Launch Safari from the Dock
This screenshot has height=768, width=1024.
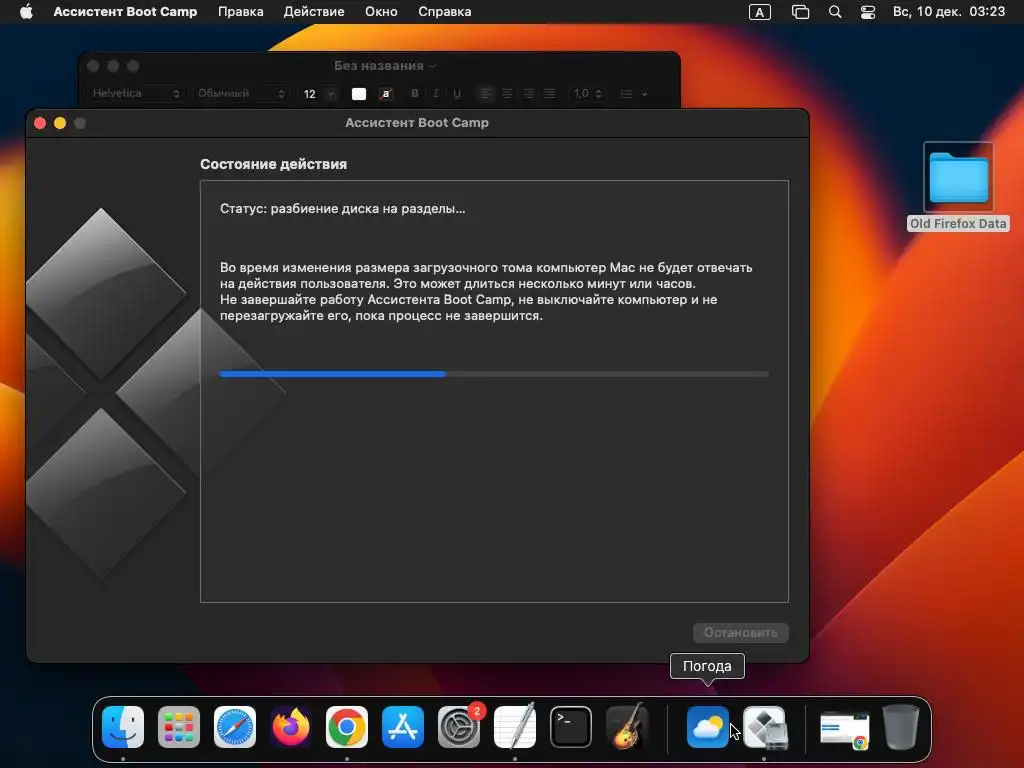click(x=235, y=727)
